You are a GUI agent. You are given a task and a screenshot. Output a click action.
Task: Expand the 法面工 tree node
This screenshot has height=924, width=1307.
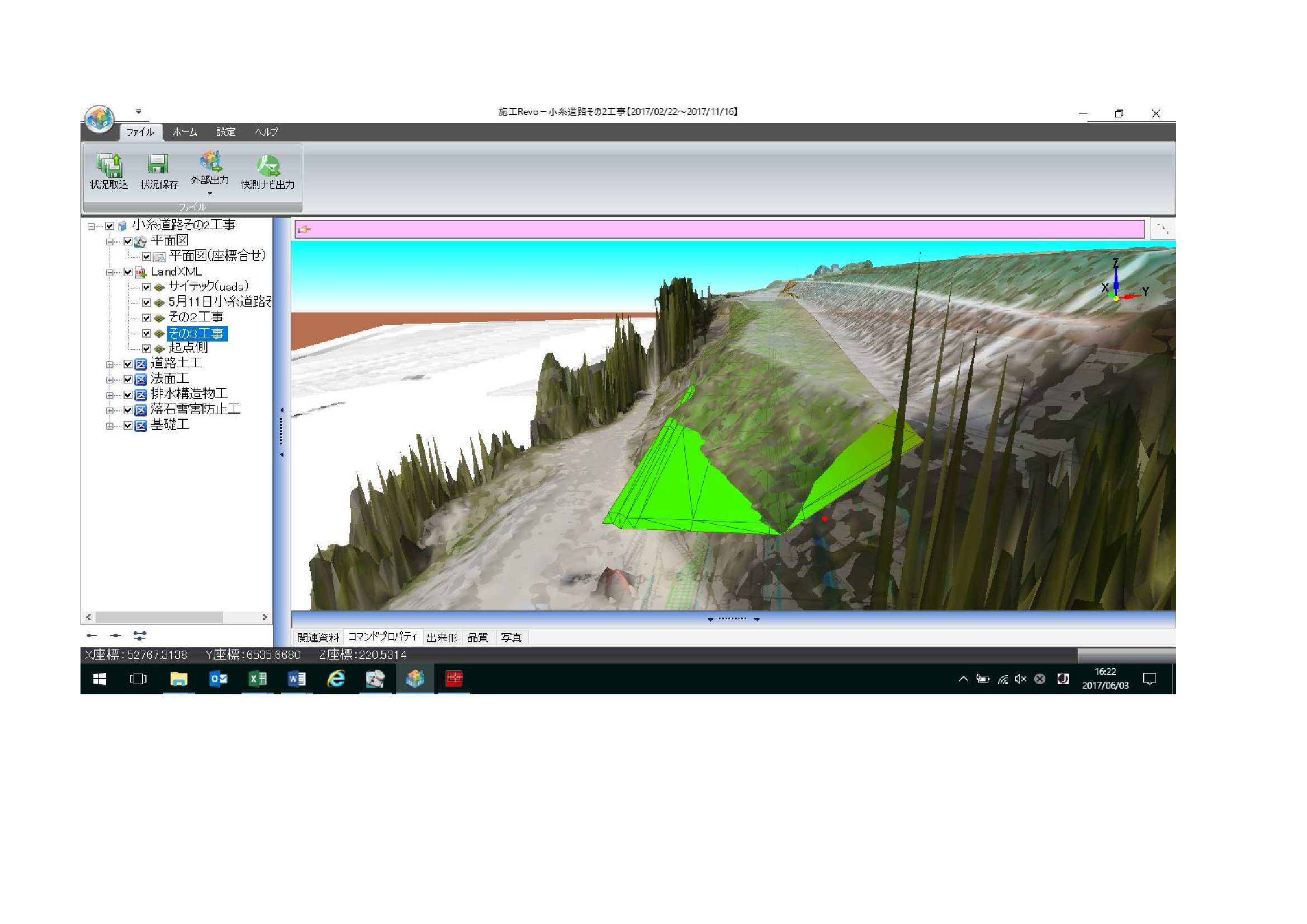click(110, 380)
